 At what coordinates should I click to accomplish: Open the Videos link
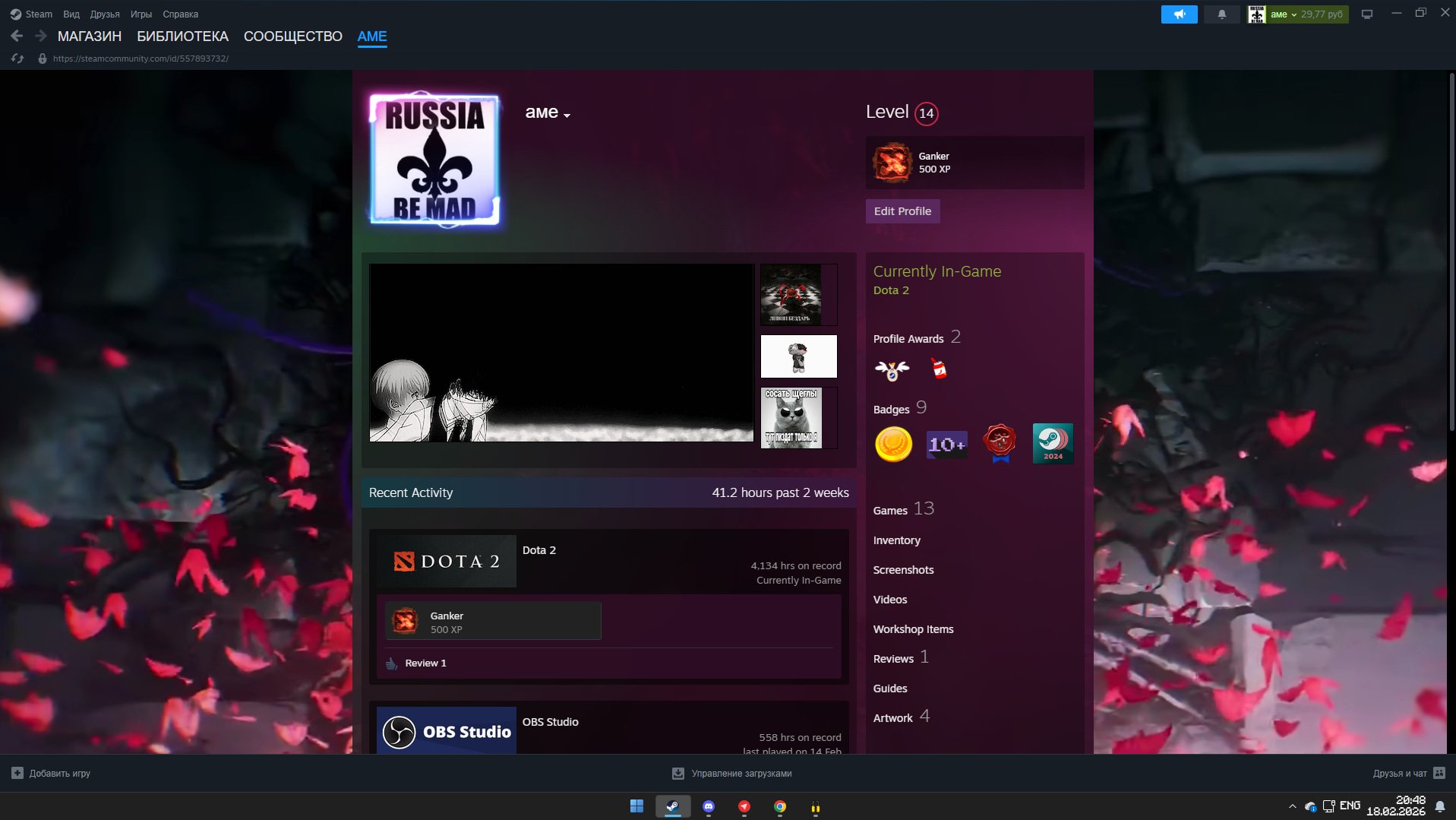point(890,600)
